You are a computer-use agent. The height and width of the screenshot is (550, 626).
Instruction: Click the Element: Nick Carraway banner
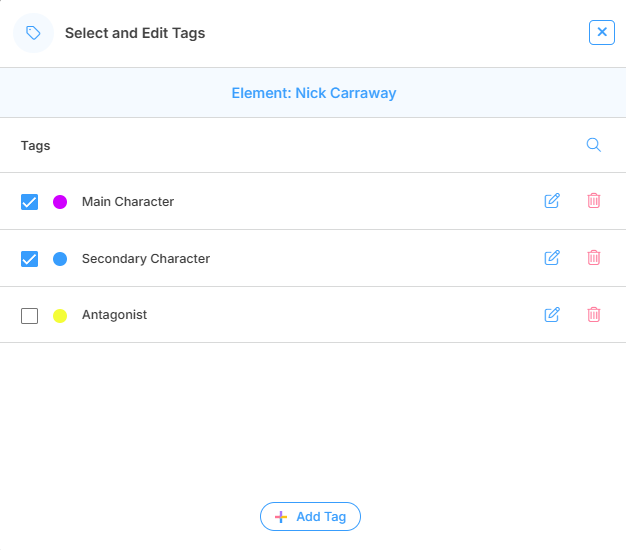[313, 93]
